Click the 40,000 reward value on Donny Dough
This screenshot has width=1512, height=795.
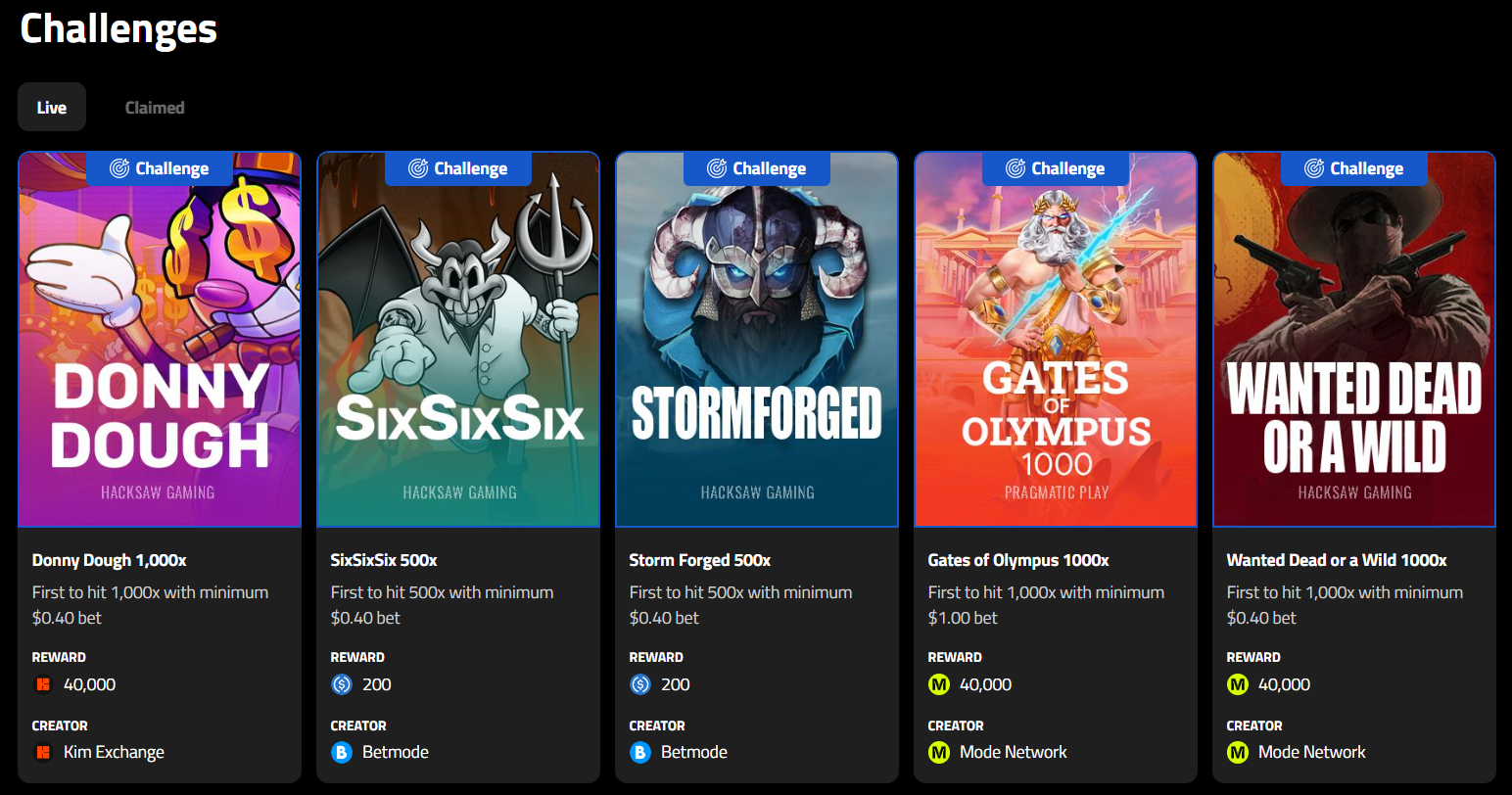click(89, 684)
